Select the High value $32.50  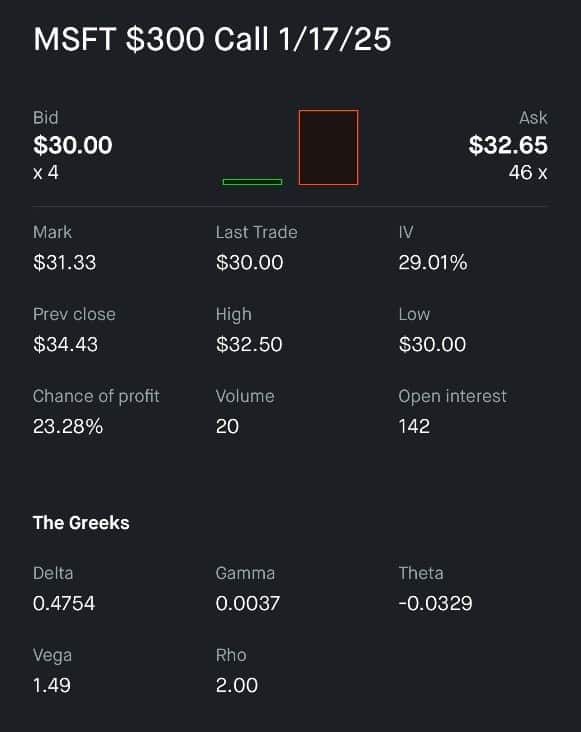point(249,345)
